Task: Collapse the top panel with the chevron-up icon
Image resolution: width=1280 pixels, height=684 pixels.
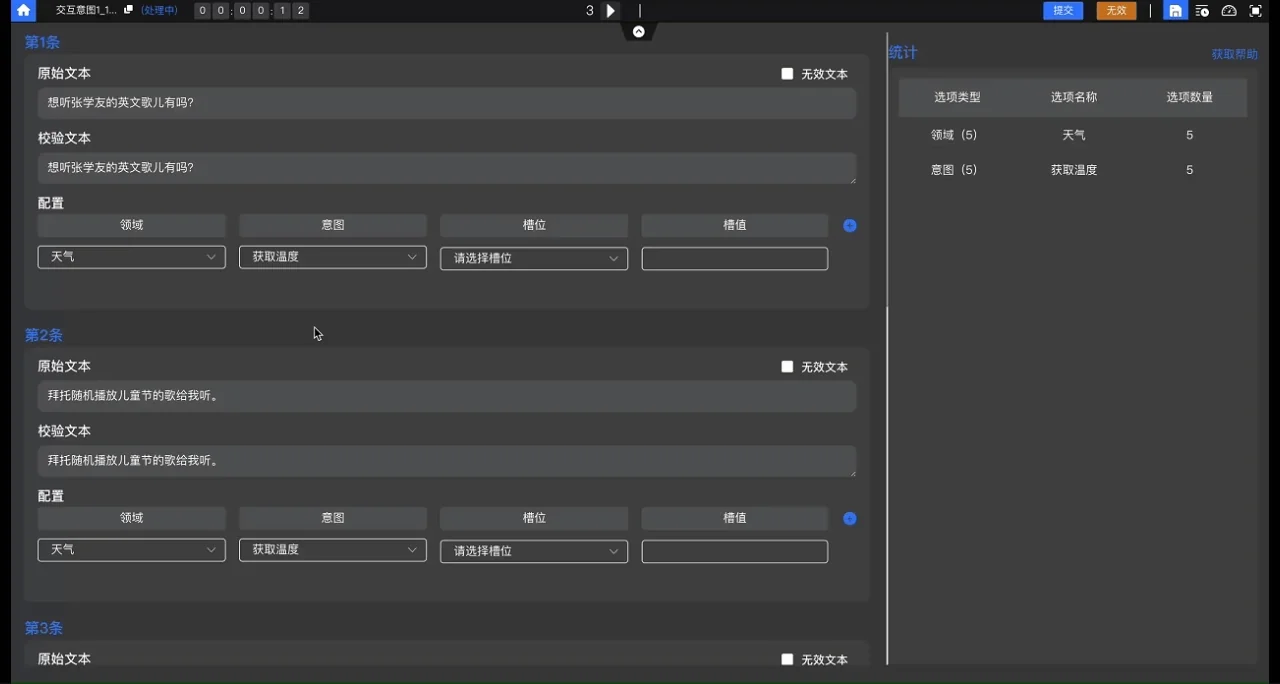Action: pos(639,32)
